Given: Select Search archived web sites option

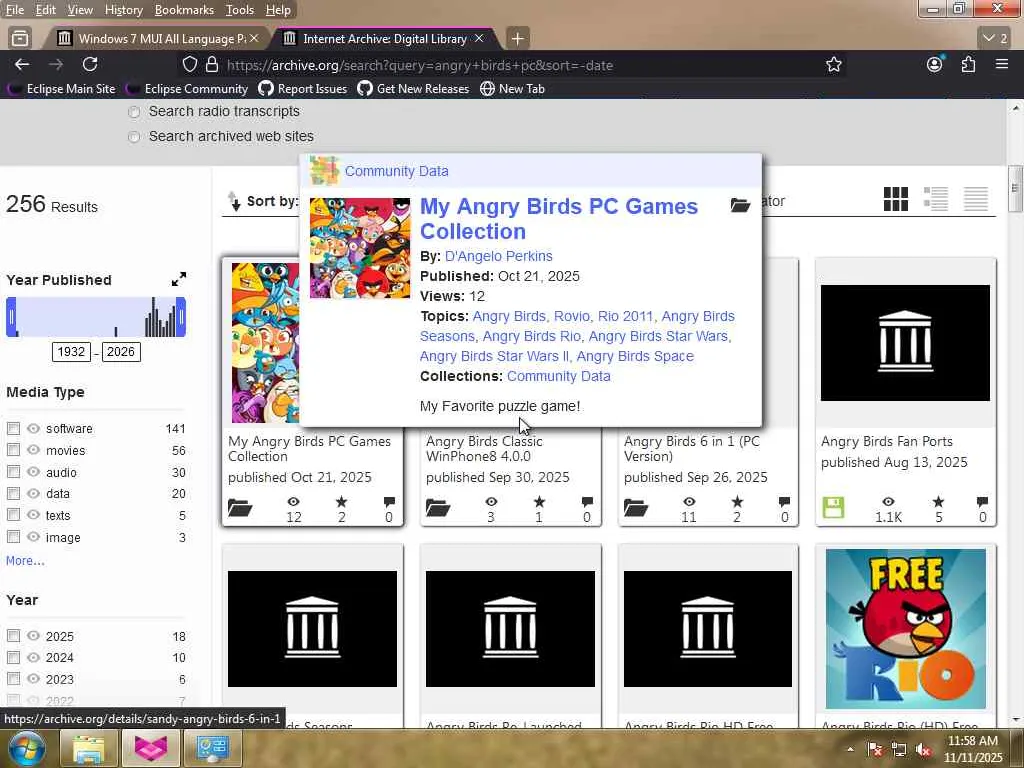Looking at the screenshot, I should [x=134, y=137].
